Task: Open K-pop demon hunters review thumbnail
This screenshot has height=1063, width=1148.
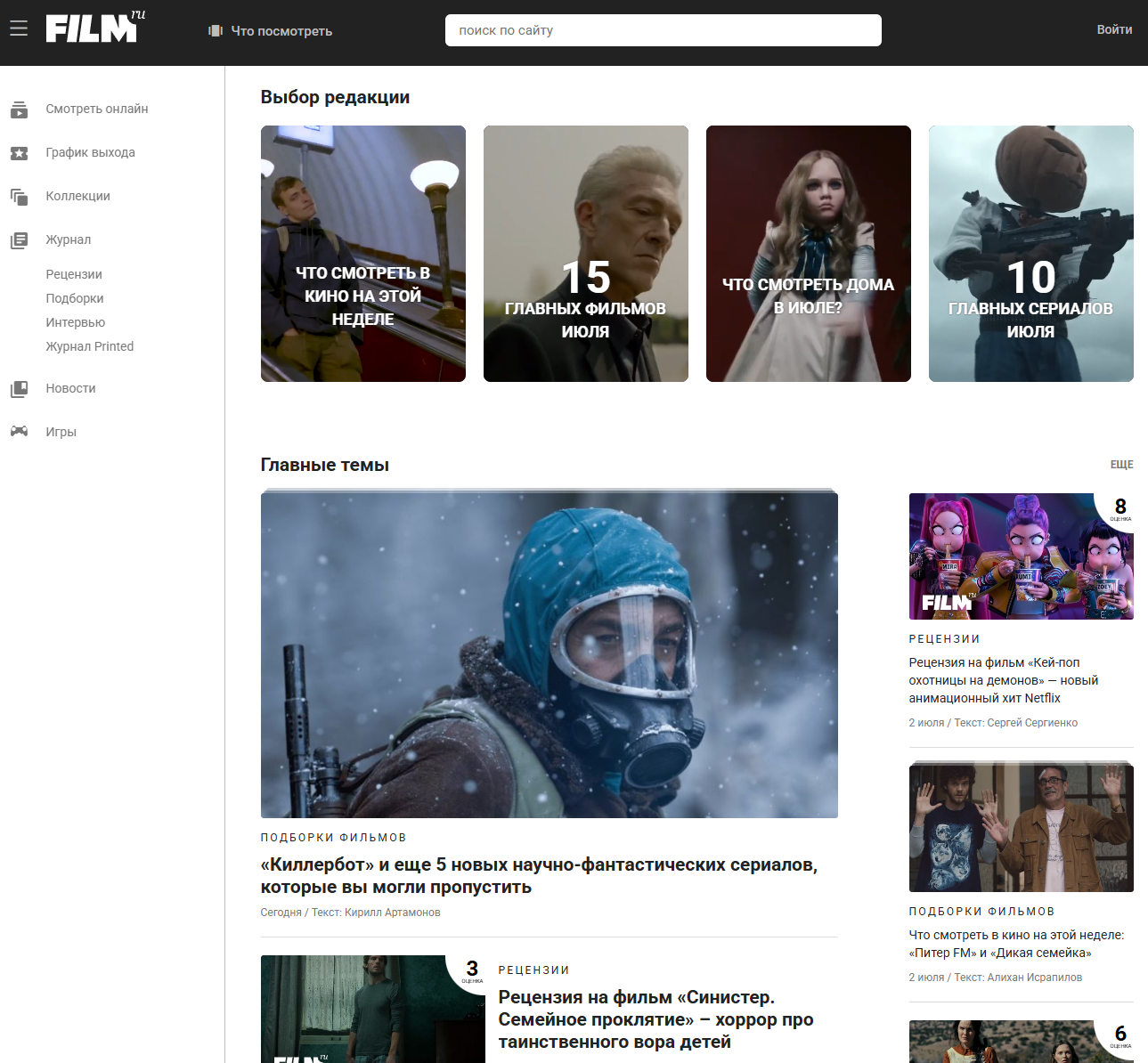Action: [x=1022, y=556]
